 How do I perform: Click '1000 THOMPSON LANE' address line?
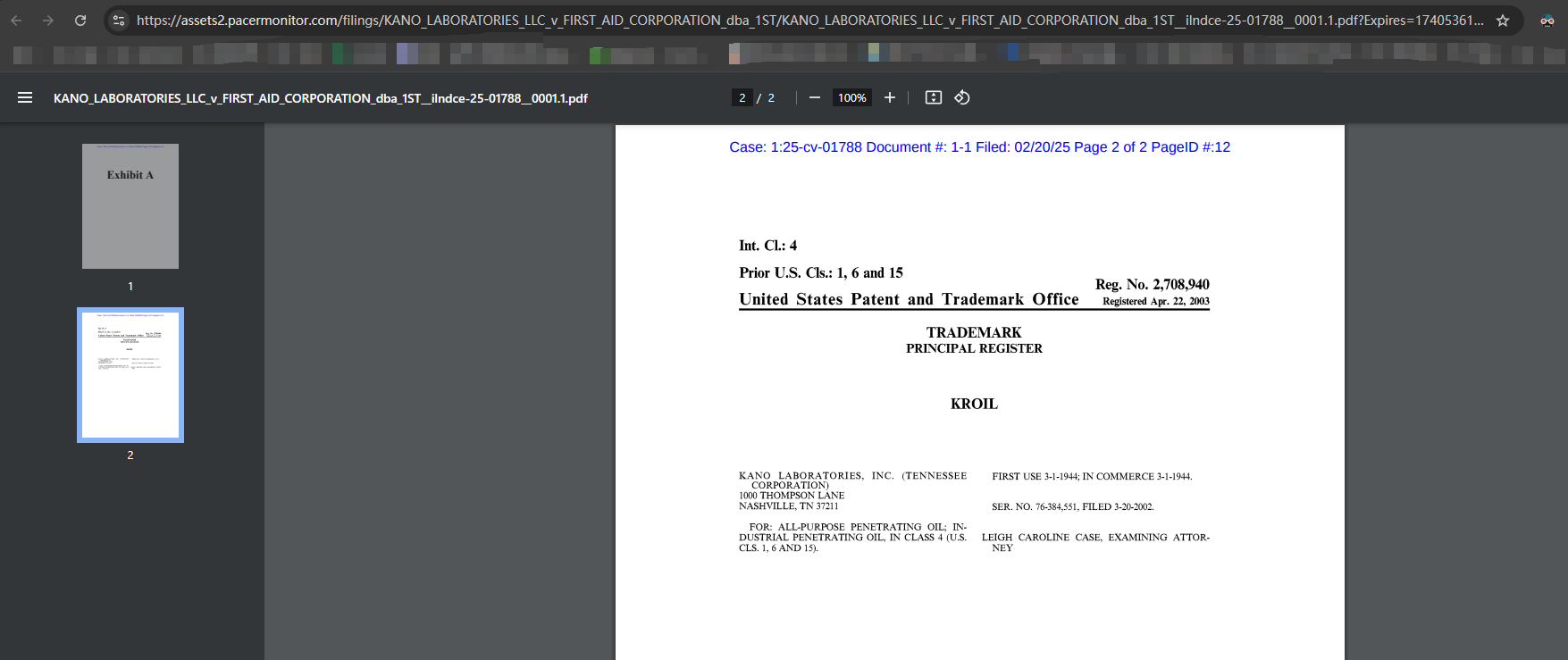pyautogui.click(x=792, y=496)
